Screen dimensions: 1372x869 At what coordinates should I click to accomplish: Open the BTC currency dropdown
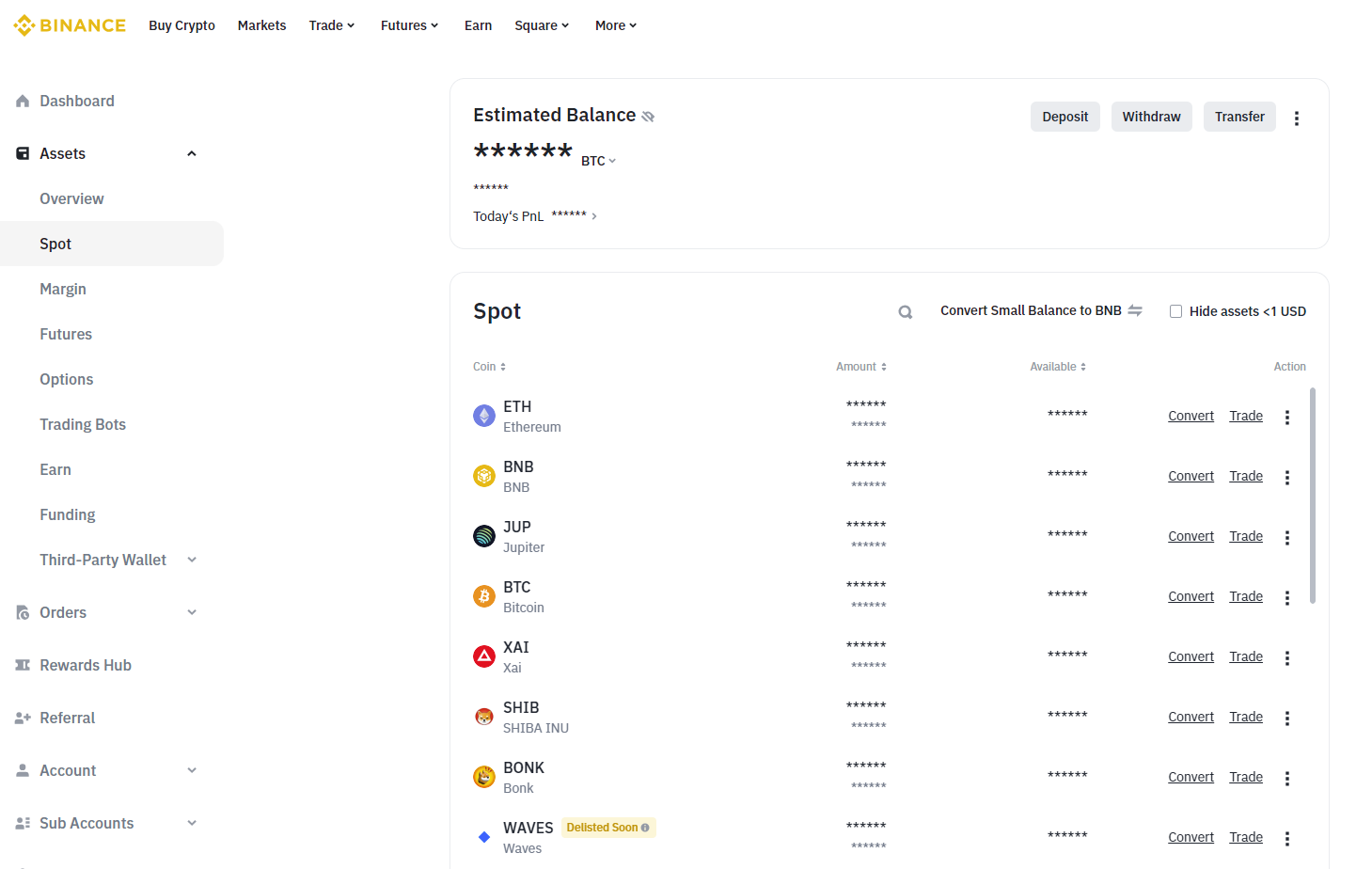[x=598, y=161]
